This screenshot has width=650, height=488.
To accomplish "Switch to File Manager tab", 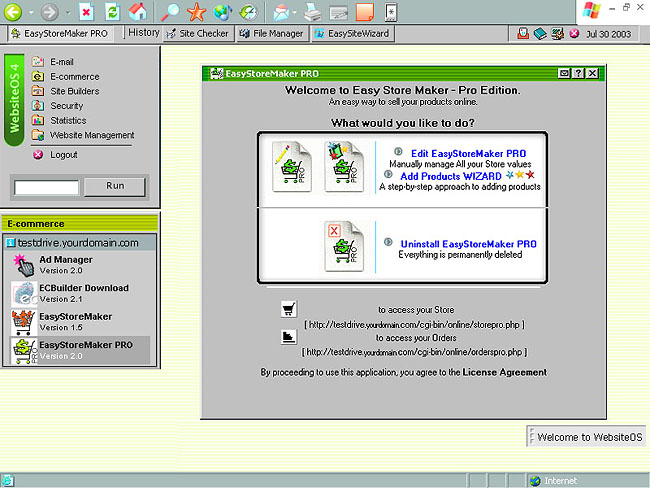I will coord(272,34).
